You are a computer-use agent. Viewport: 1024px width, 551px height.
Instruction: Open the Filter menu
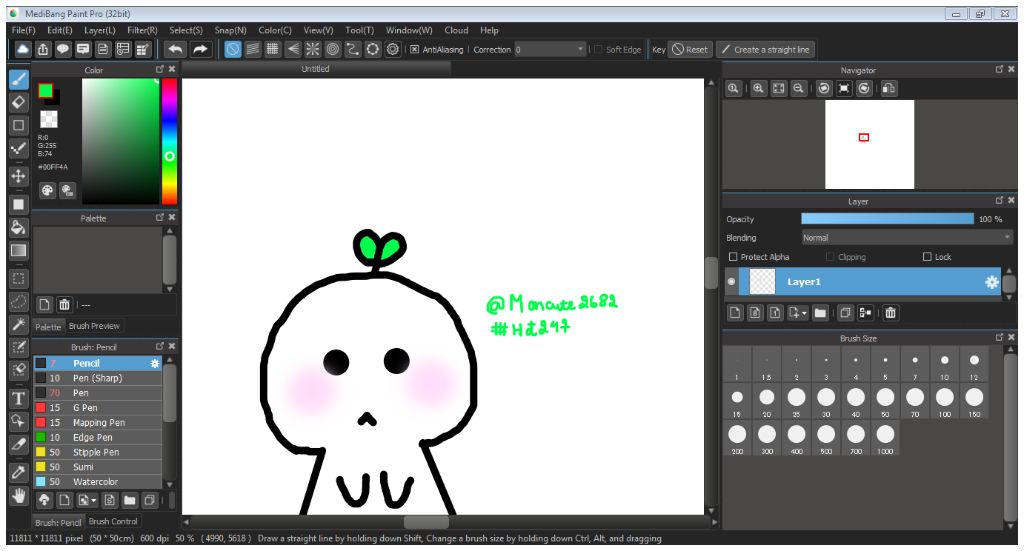tap(142, 31)
